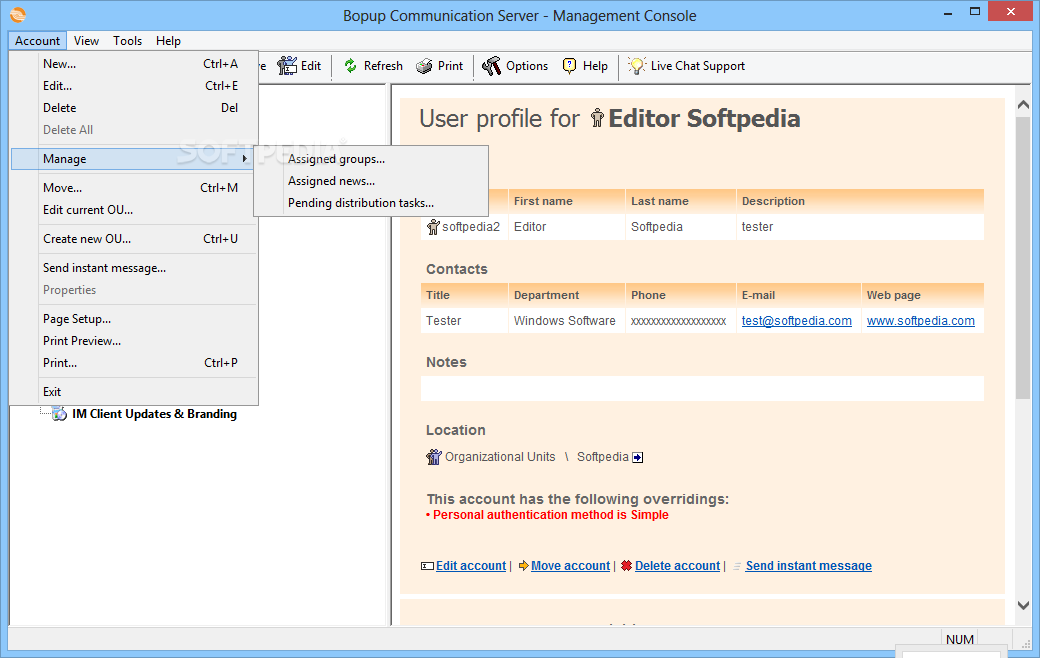Click the Move account link
This screenshot has height=658, width=1040.
(x=570, y=566)
